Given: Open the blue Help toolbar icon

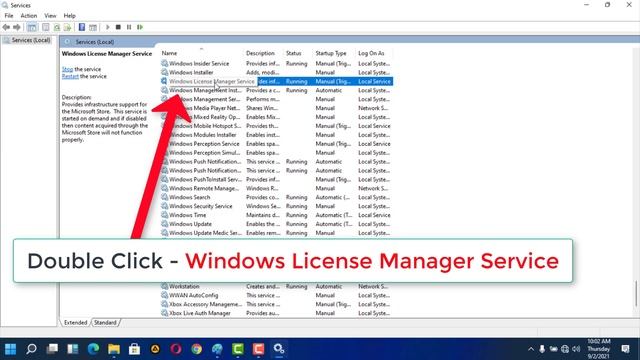Looking at the screenshot, I should click(x=82, y=27).
